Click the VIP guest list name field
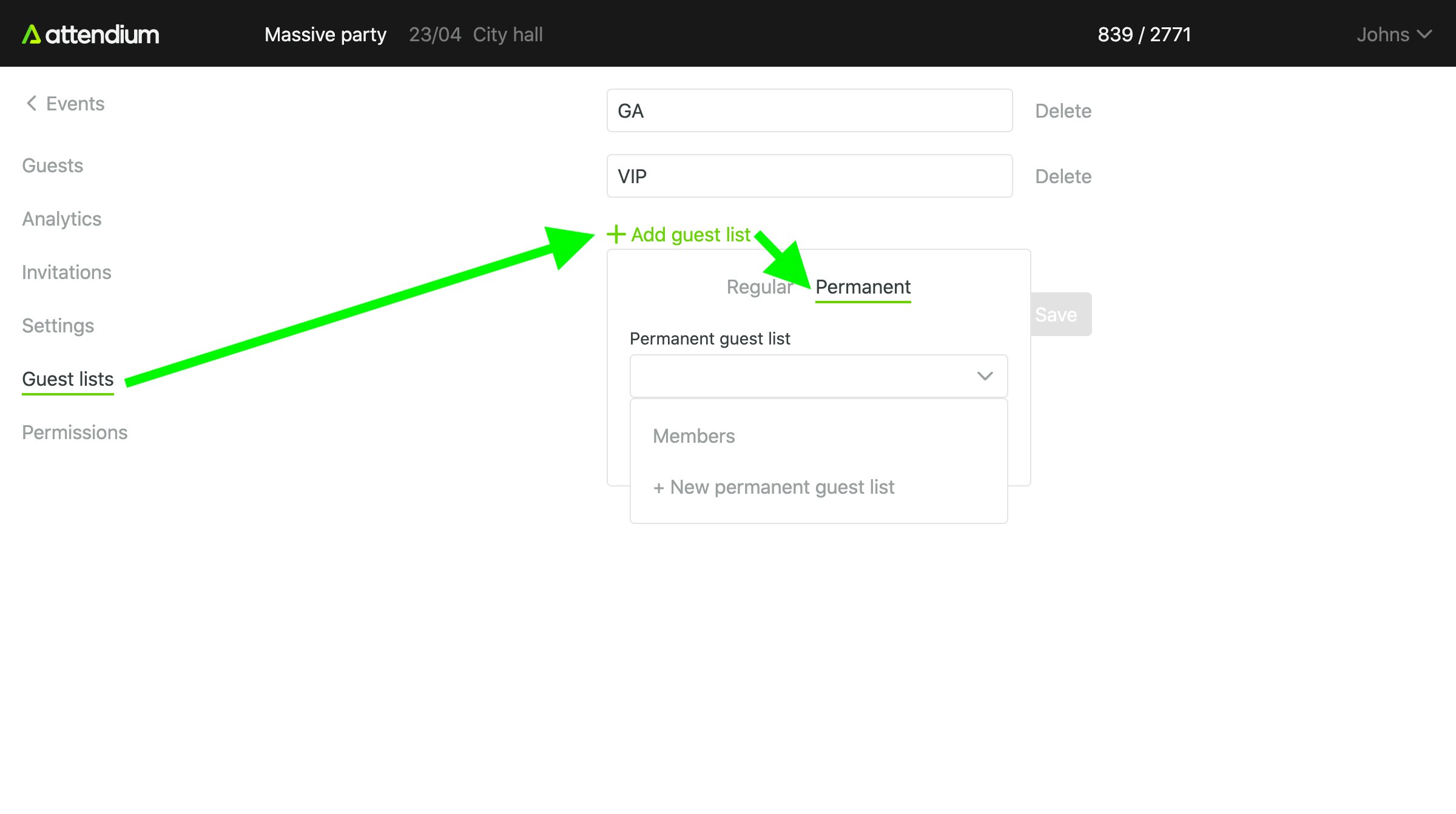The height and width of the screenshot is (814, 1456). (809, 177)
